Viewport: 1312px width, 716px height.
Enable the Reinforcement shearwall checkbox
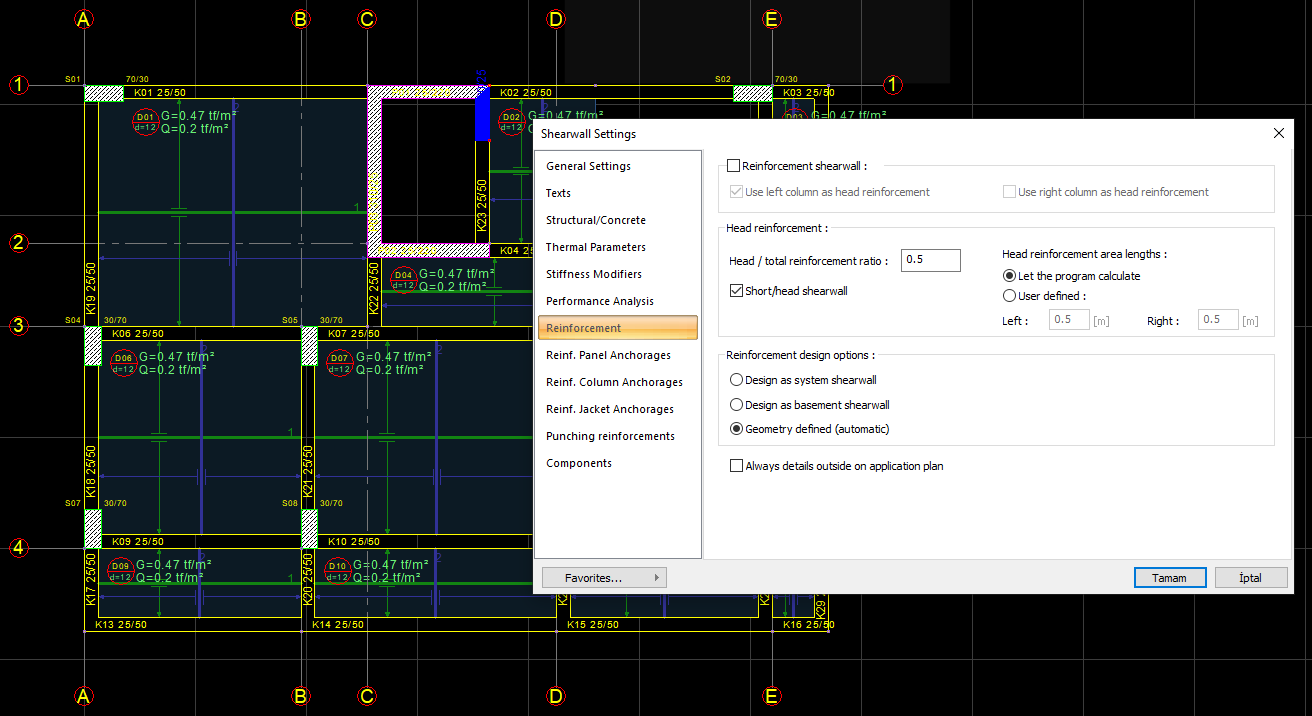(x=734, y=166)
